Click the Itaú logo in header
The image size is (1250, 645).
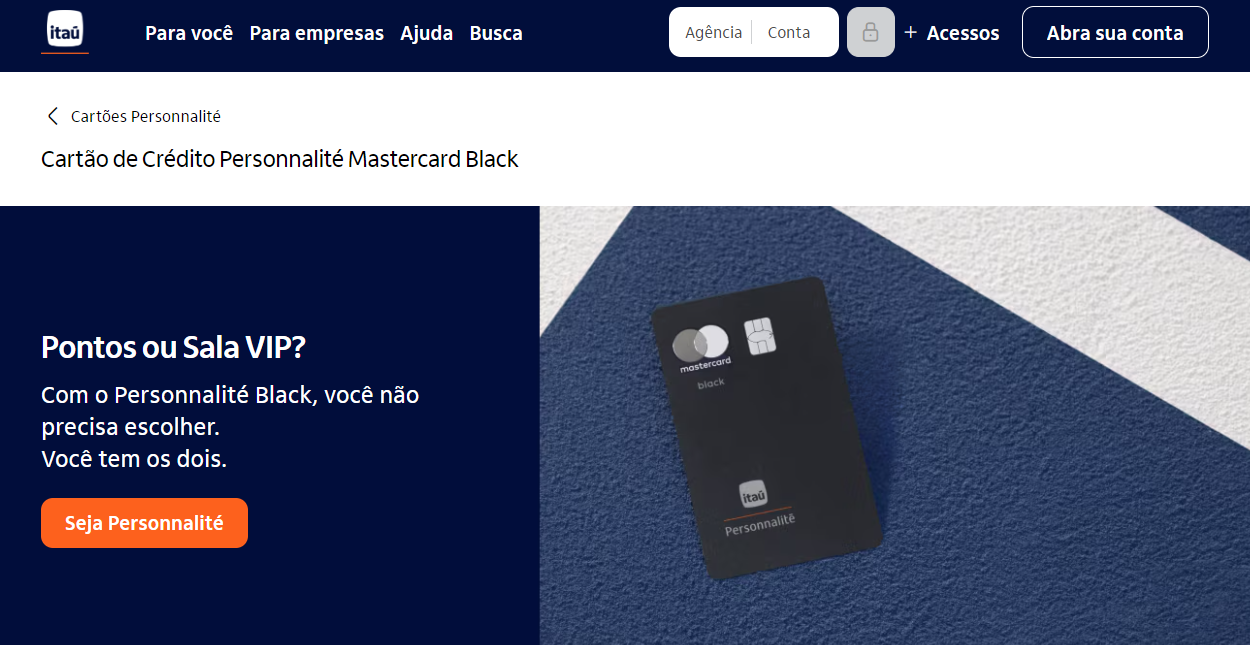pos(65,31)
